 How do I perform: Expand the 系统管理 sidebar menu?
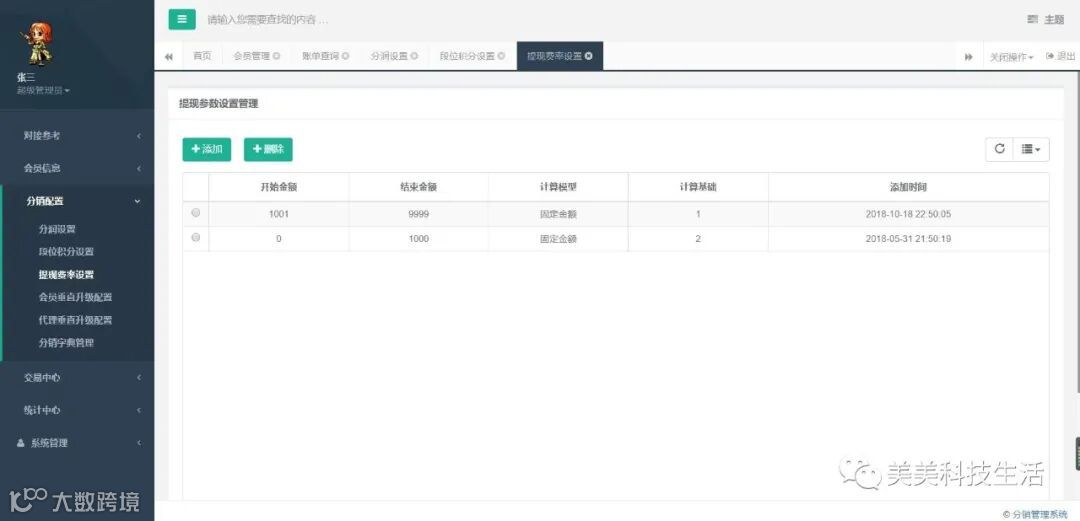tap(77, 443)
